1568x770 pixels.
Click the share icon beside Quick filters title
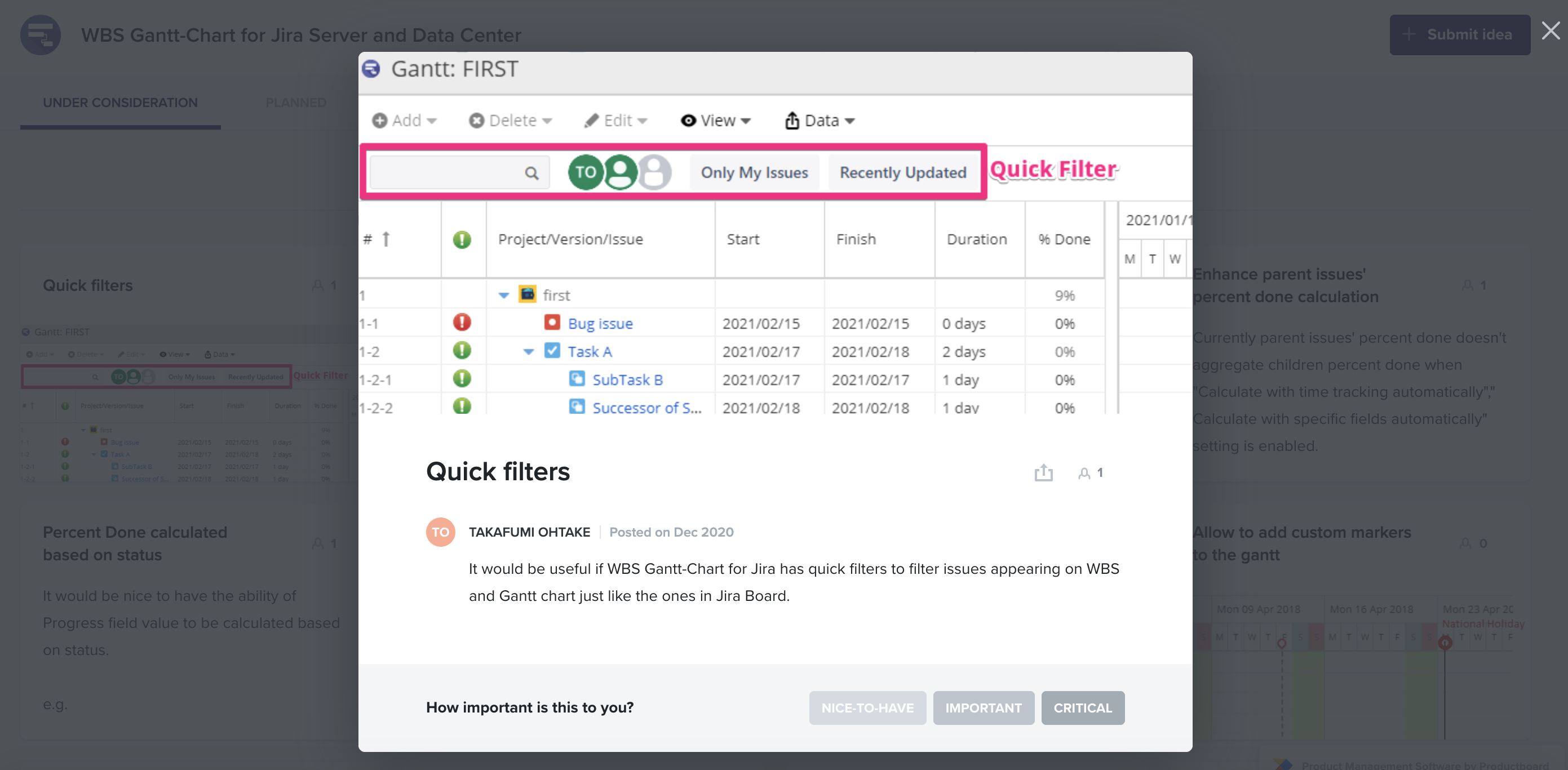[1043, 472]
